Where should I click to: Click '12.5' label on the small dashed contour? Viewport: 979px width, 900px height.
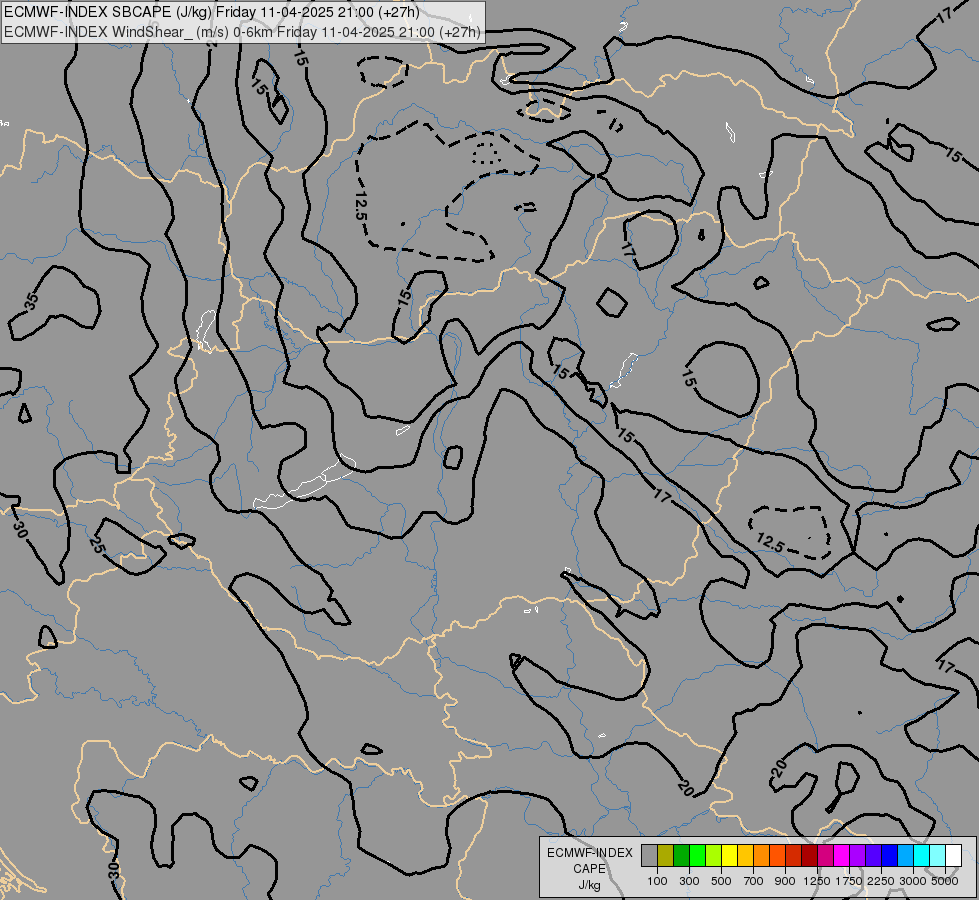tap(770, 542)
